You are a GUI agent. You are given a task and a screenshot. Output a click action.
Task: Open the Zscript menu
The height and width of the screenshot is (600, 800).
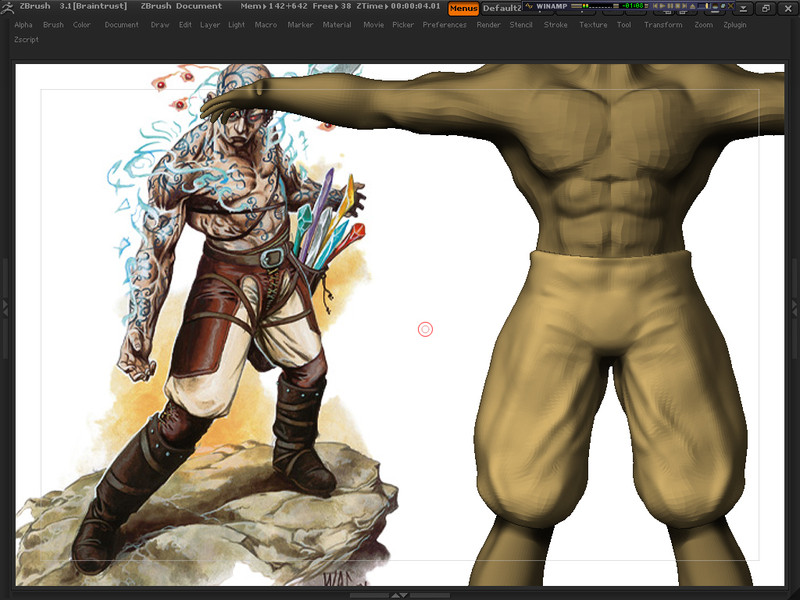click(26, 39)
